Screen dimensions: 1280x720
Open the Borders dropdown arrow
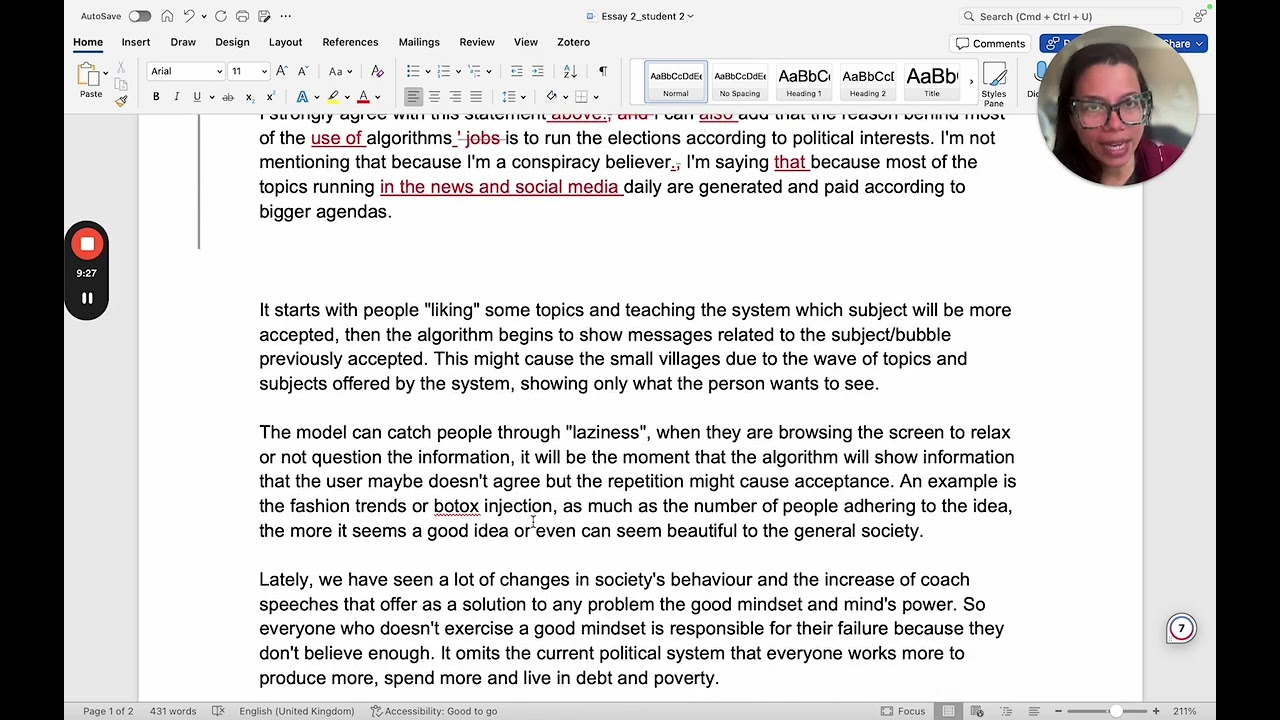click(x=596, y=97)
